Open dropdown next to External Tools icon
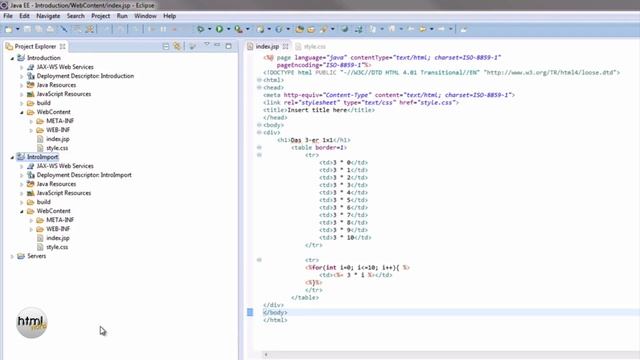 pos(248,29)
